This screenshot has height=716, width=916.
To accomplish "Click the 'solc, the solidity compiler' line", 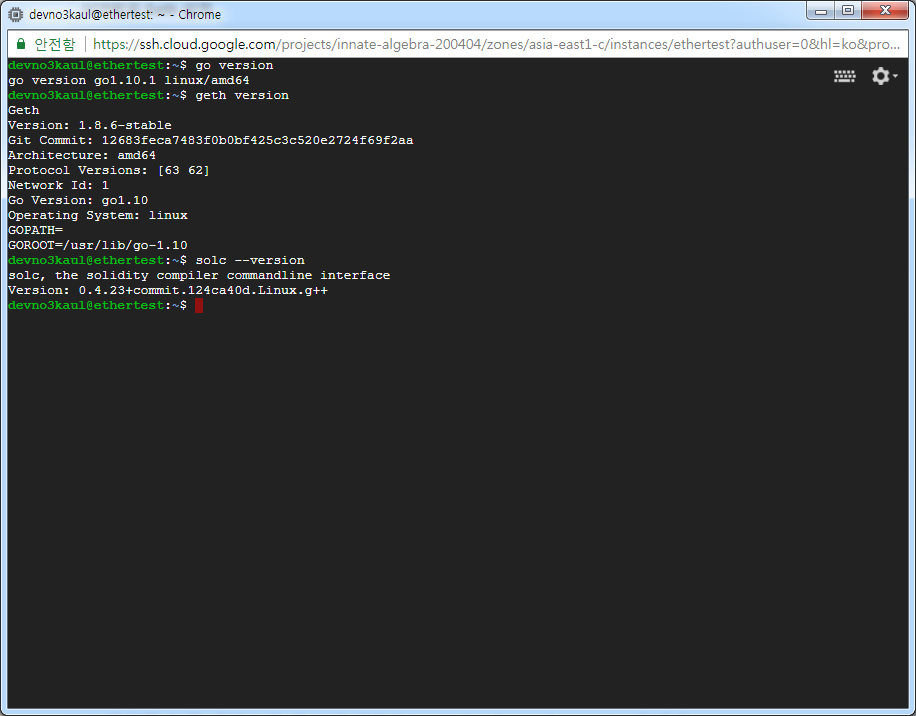I will [x=199, y=275].
